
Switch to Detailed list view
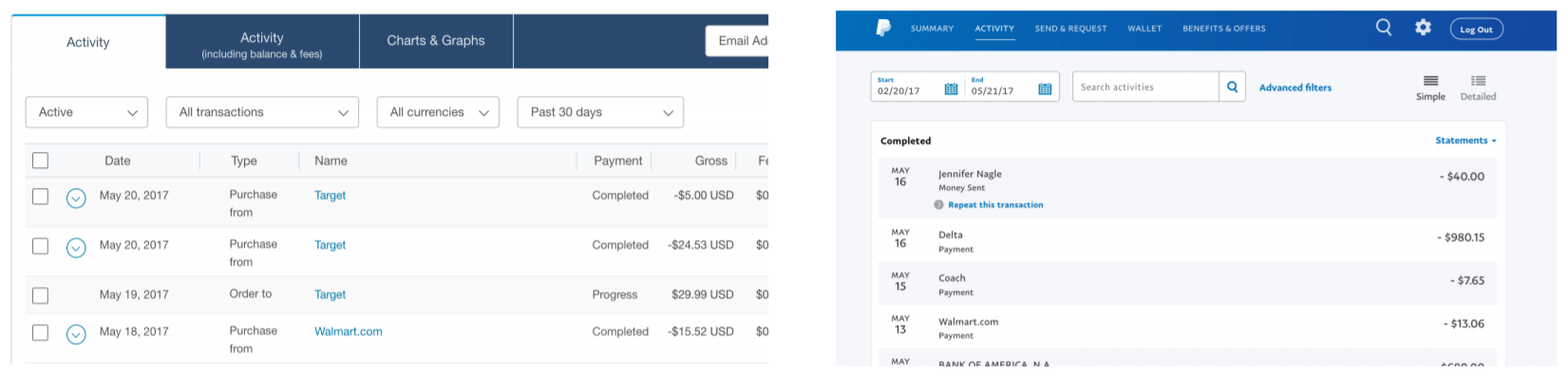pyautogui.click(x=1478, y=87)
